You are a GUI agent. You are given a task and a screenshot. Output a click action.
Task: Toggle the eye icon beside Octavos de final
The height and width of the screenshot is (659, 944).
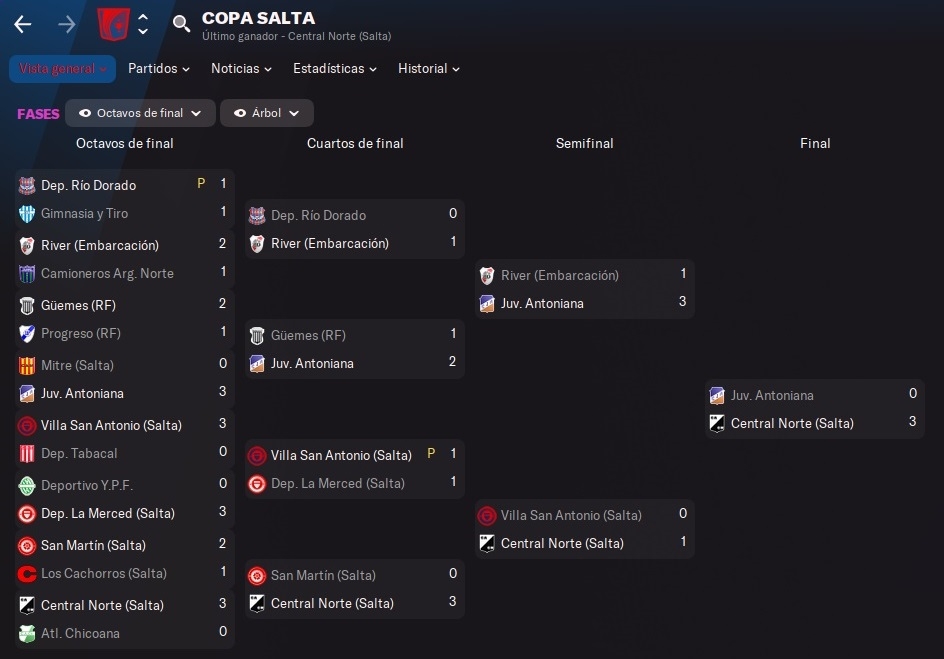click(85, 113)
